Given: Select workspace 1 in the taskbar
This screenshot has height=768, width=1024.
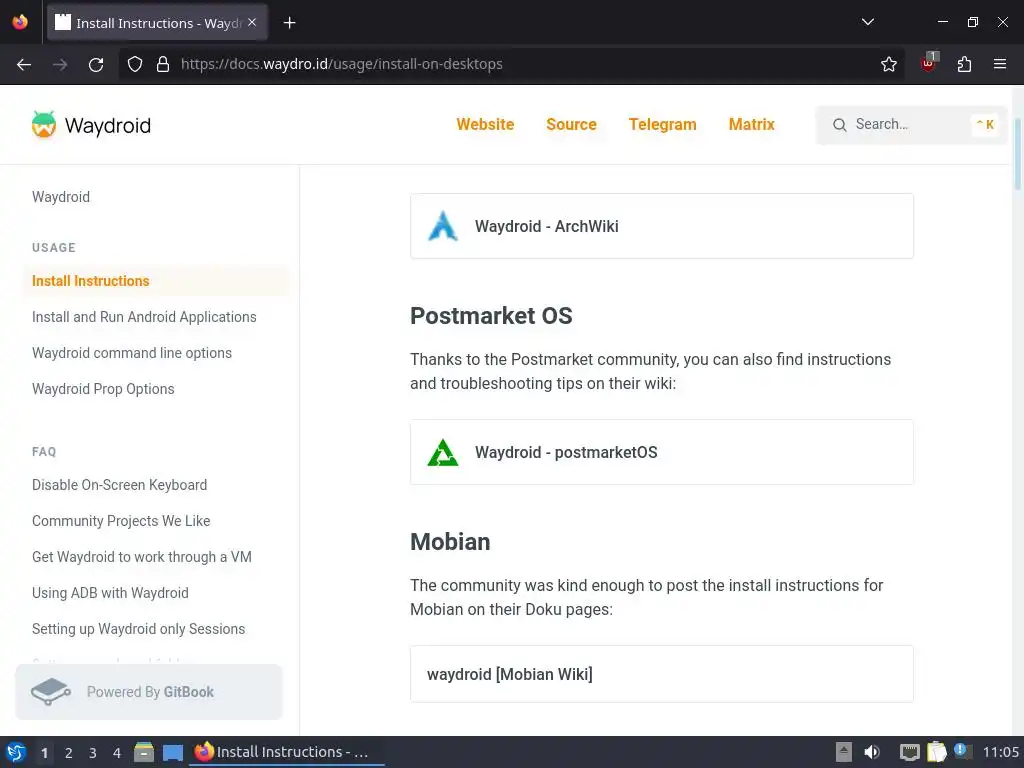Looking at the screenshot, I should tap(44, 753).
